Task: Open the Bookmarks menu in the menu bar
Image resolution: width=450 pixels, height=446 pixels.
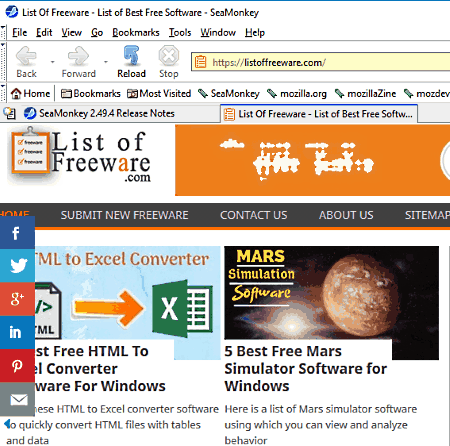Action: coord(136,32)
